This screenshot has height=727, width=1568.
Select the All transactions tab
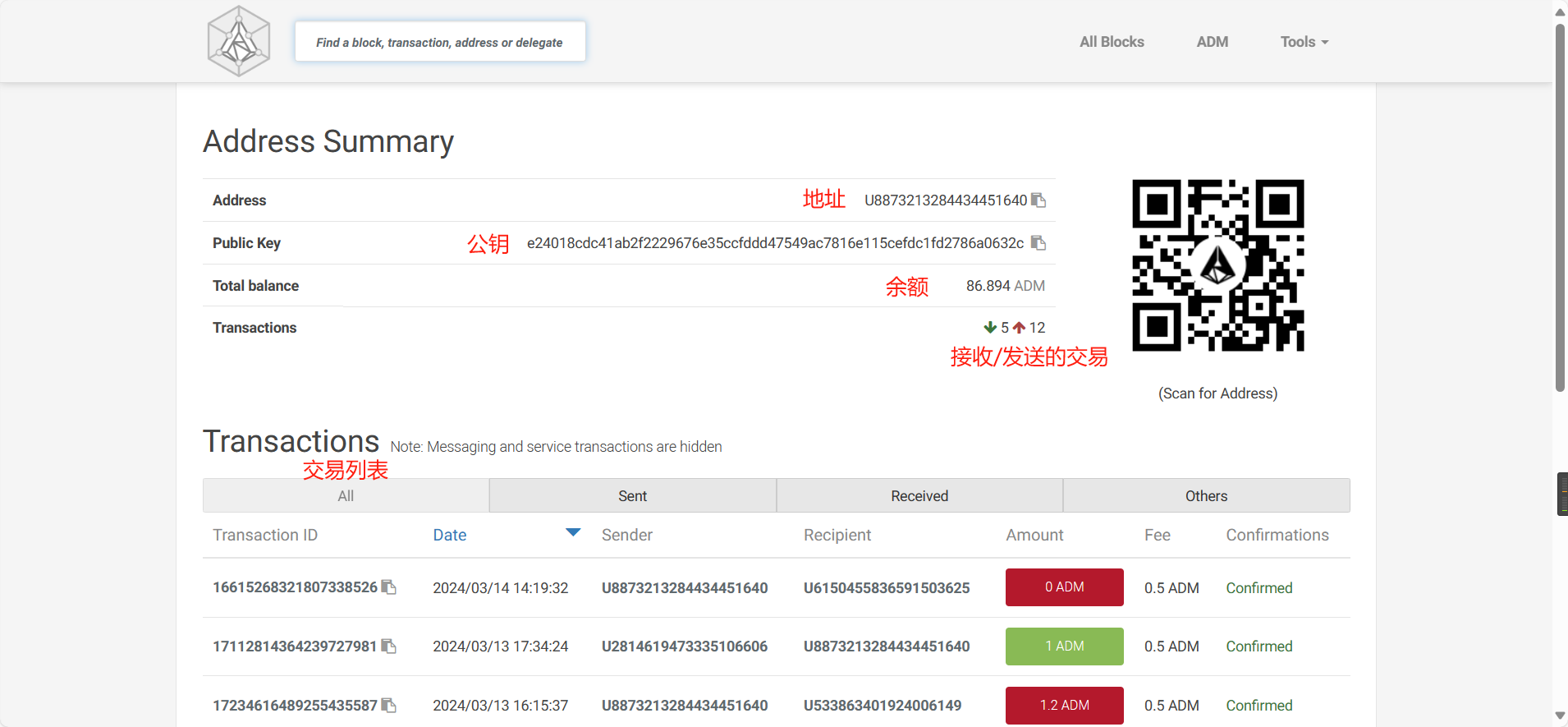tap(346, 496)
